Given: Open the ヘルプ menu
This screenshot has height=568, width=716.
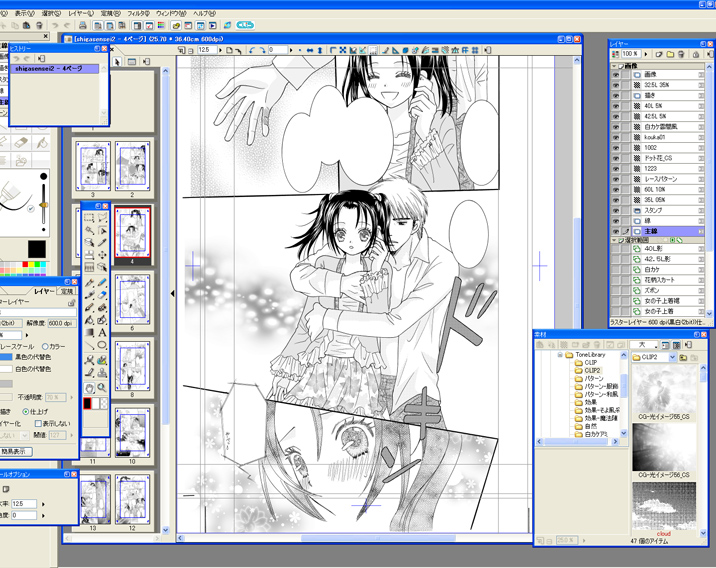Looking at the screenshot, I should click(204, 14).
